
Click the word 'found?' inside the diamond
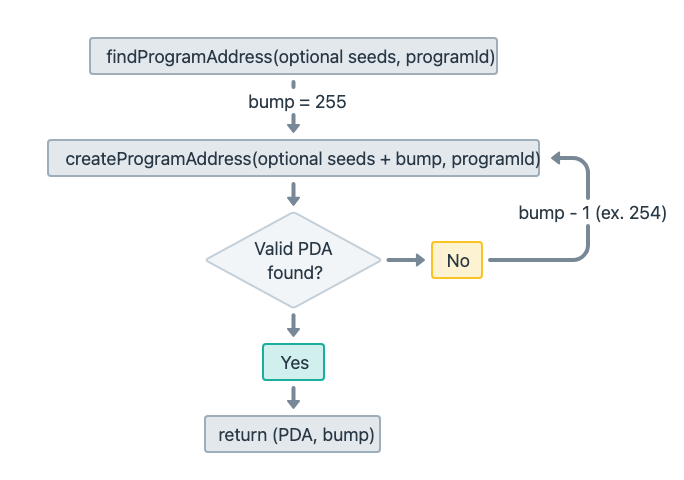294,270
